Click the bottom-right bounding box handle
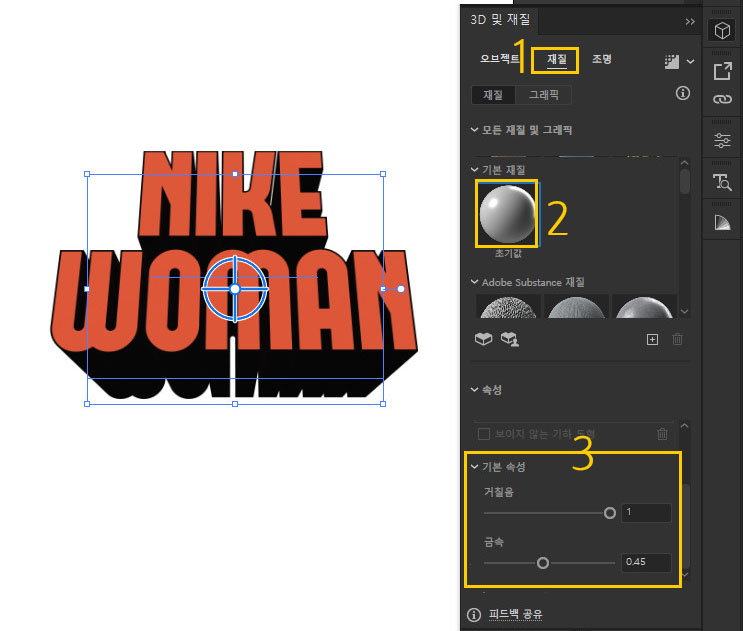This screenshot has width=743, height=631. [x=383, y=404]
